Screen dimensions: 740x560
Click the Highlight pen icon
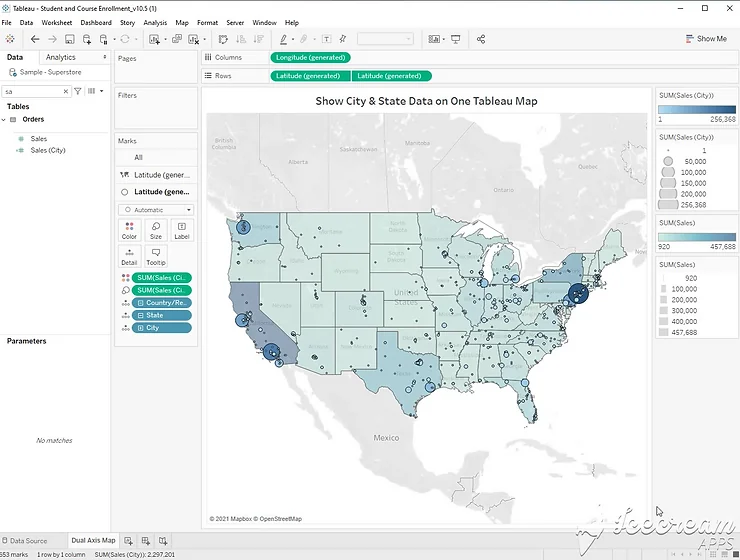click(284, 39)
